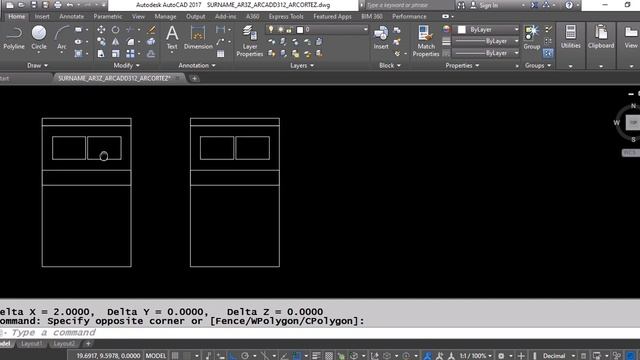Expand the Draw panel
Screen dimensions: 640x360
(x=37, y=65)
